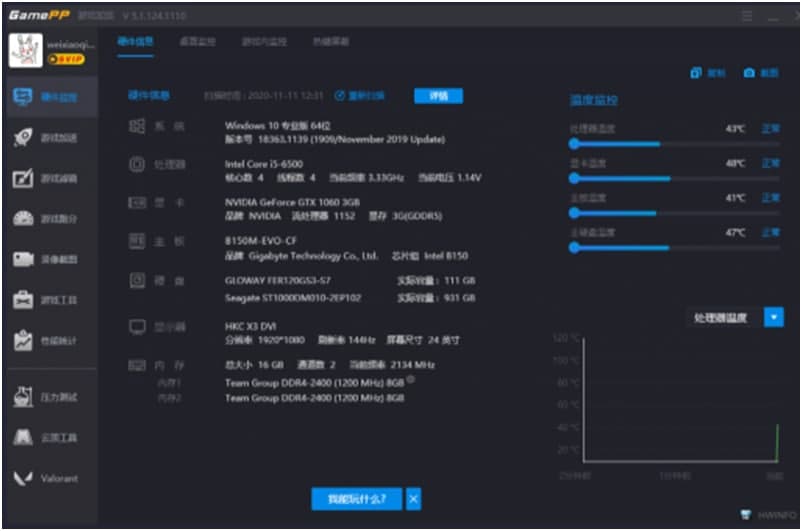The height and width of the screenshot is (531, 802).
Task: Click the status link beside 47°C
Action: (770, 232)
